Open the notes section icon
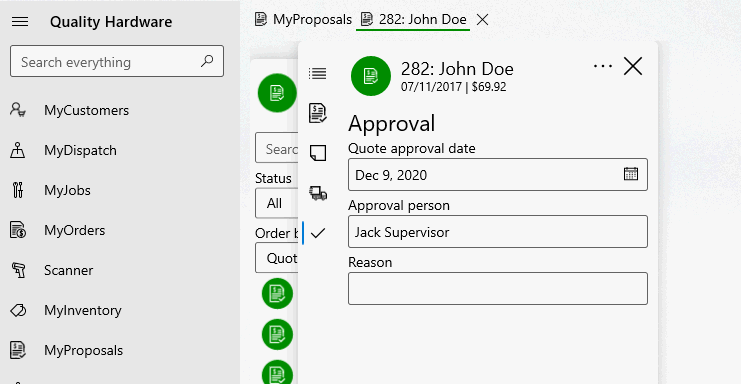Viewport: 741px width, 384px height. [x=318, y=153]
